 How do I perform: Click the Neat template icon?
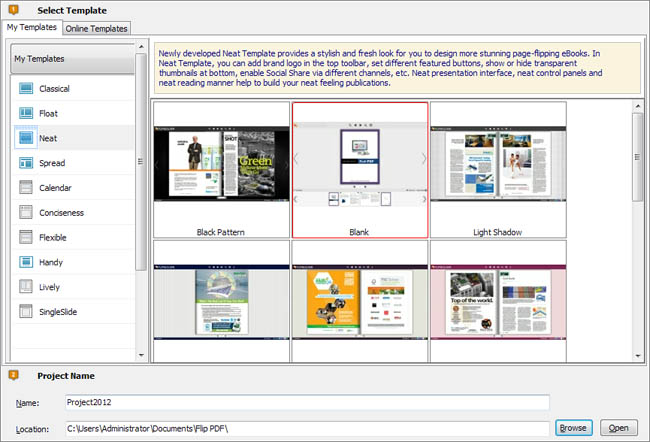click(x=25, y=138)
